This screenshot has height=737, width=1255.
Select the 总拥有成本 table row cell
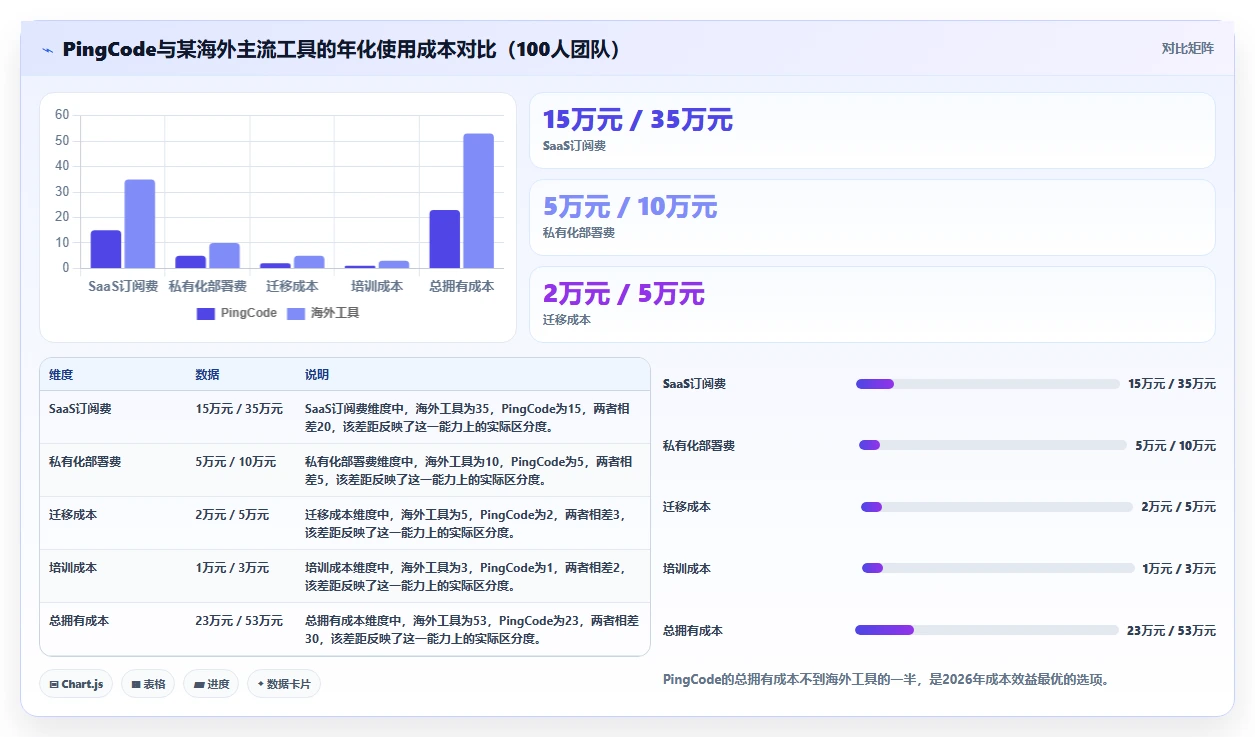click(x=79, y=621)
